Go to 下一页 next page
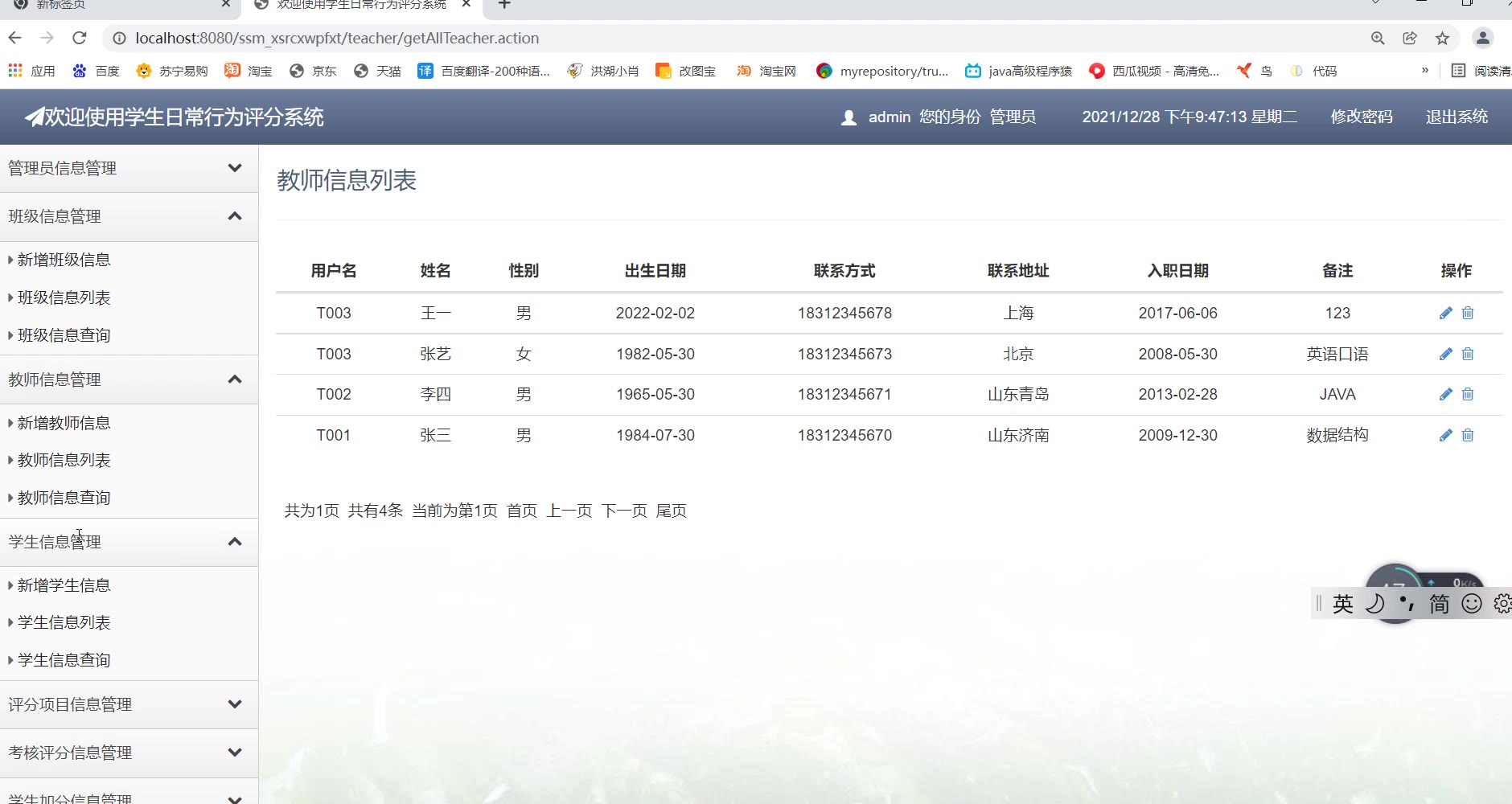The width and height of the screenshot is (1512, 804). click(x=624, y=511)
